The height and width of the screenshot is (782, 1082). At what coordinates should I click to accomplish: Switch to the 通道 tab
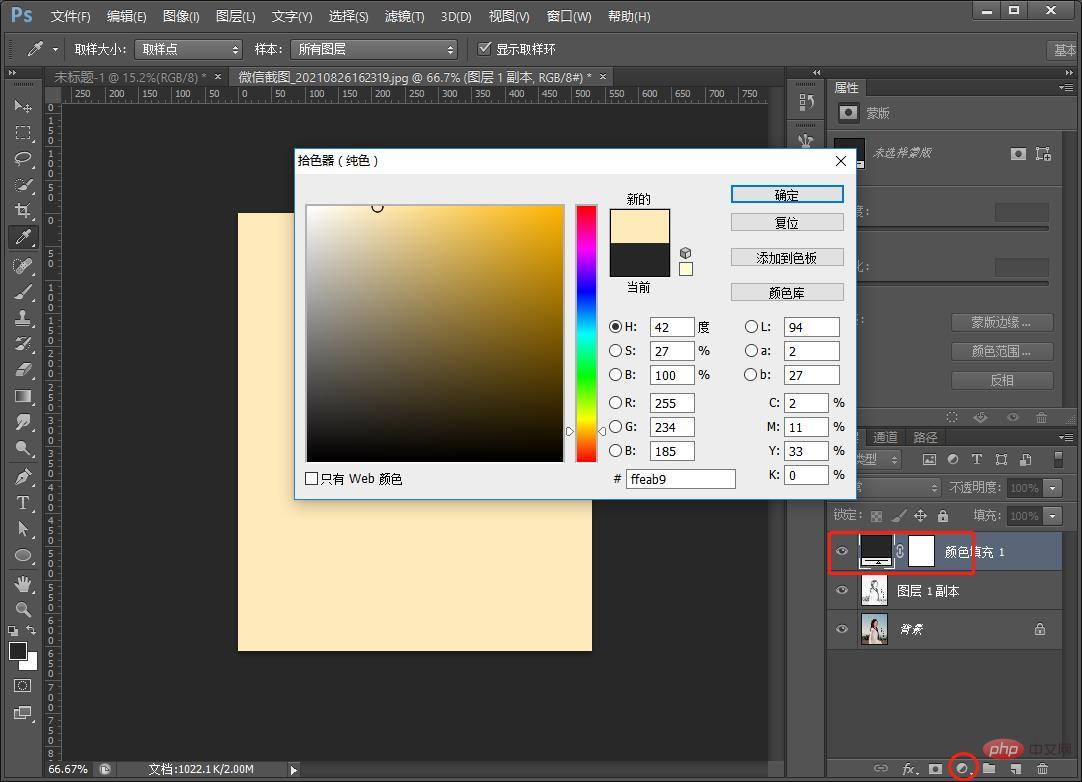click(885, 437)
